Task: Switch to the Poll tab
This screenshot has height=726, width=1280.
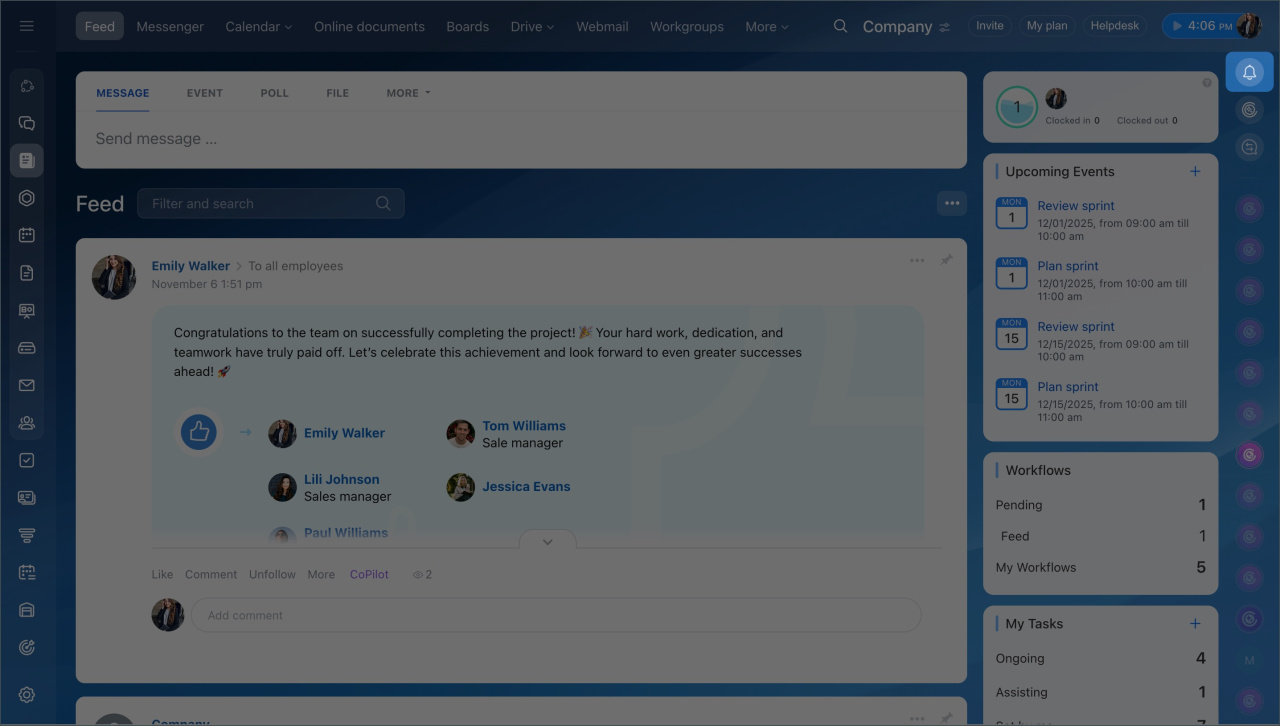Action: (274, 93)
